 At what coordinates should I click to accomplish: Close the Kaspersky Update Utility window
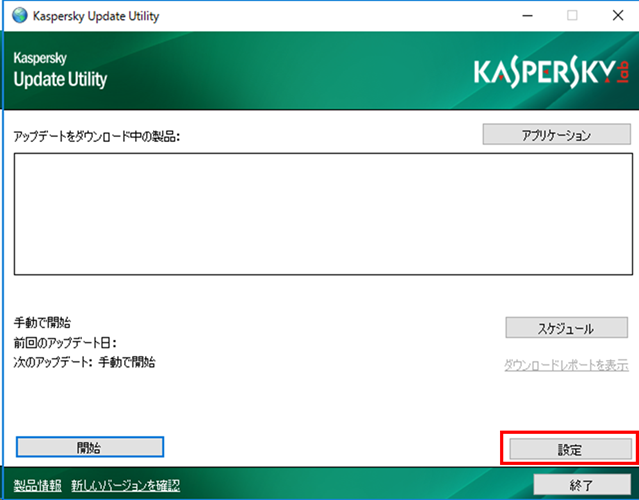point(618,16)
